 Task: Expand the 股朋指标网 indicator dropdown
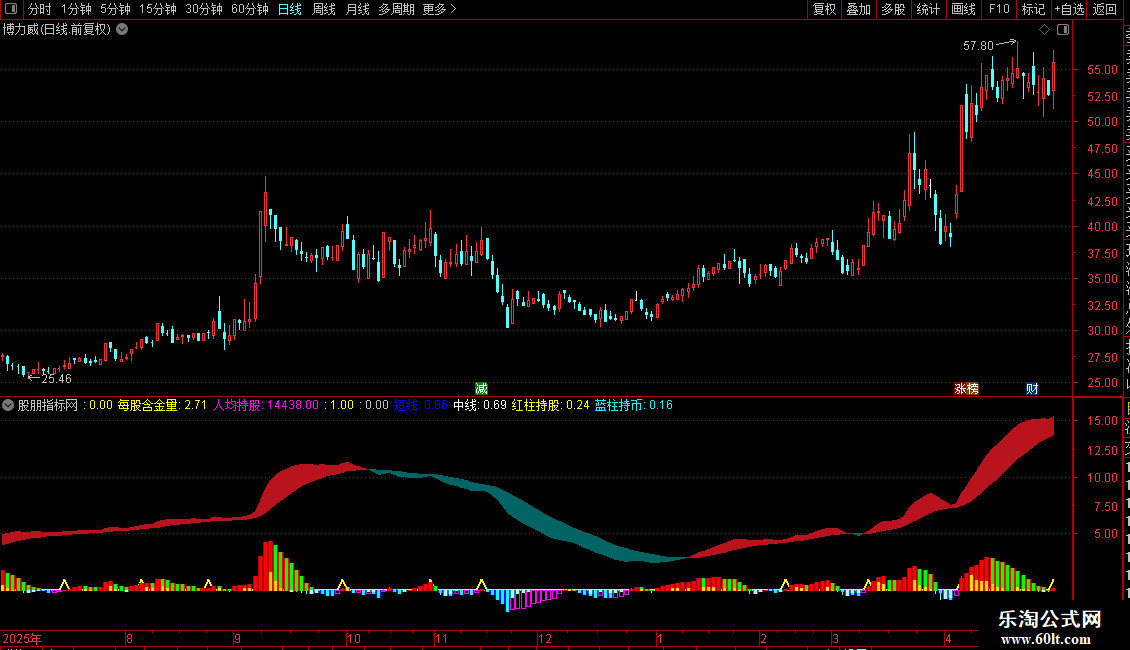(8, 405)
